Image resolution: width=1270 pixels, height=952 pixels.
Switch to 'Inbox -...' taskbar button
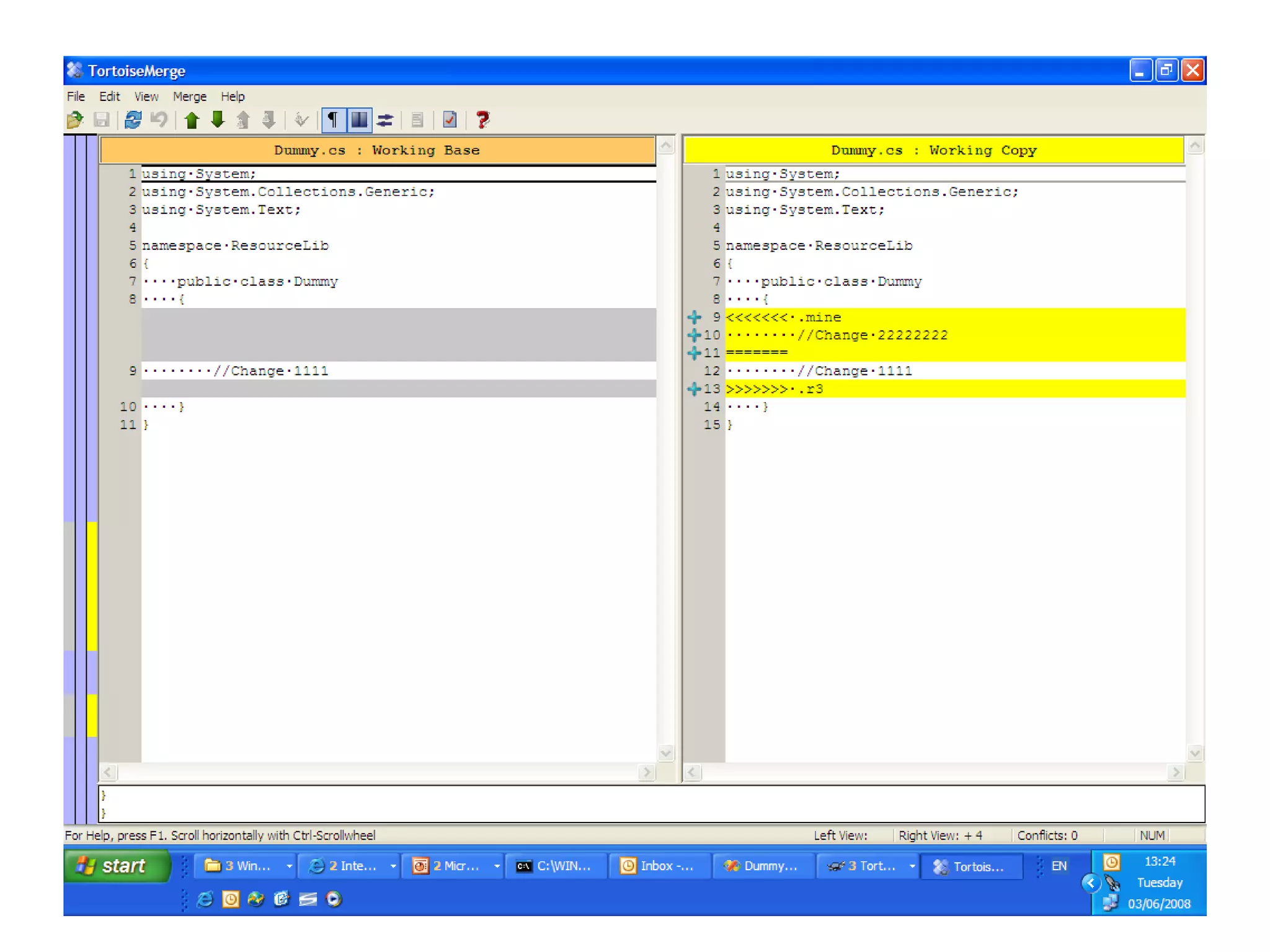659,866
